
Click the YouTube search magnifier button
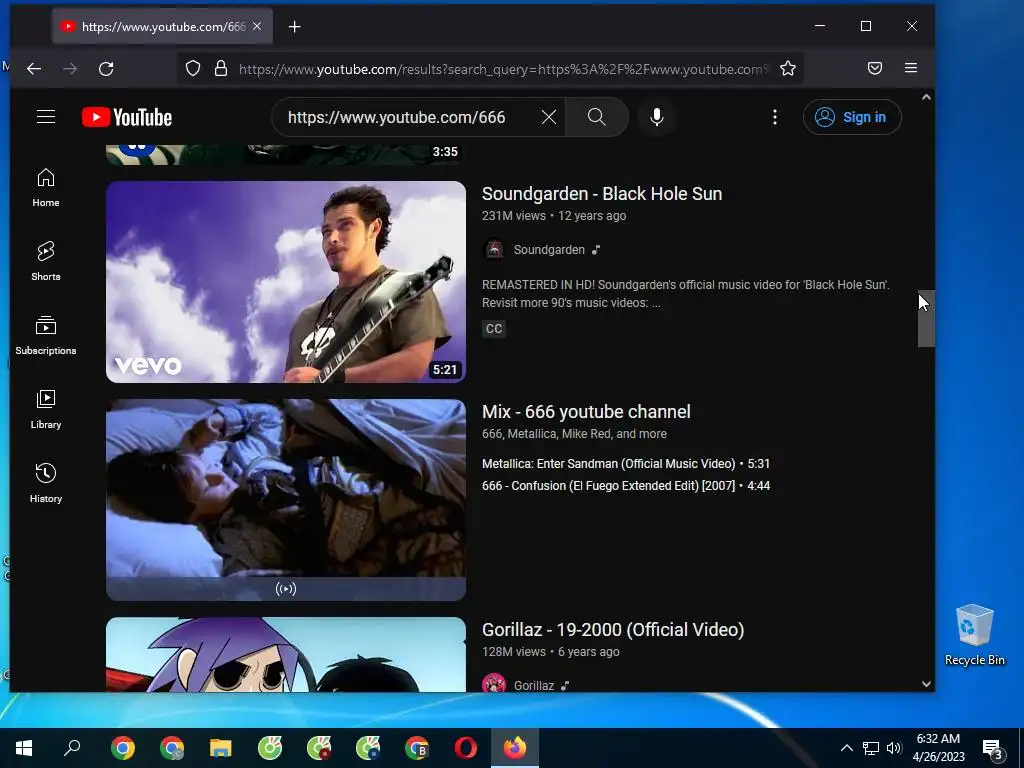coord(596,117)
